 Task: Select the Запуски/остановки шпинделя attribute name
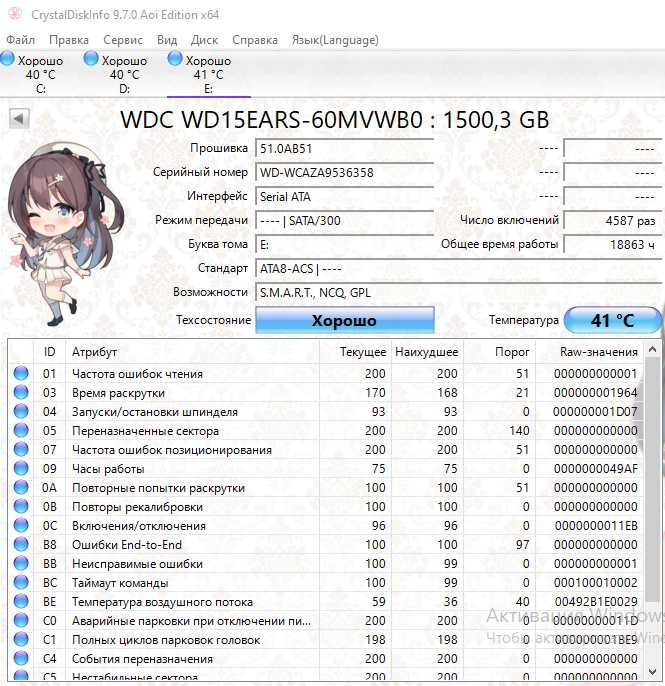click(155, 412)
